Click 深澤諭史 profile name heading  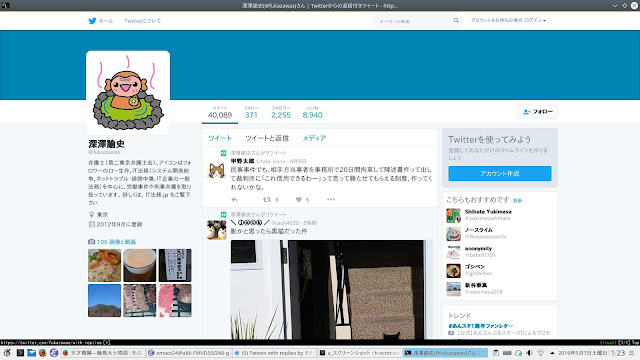pos(106,144)
